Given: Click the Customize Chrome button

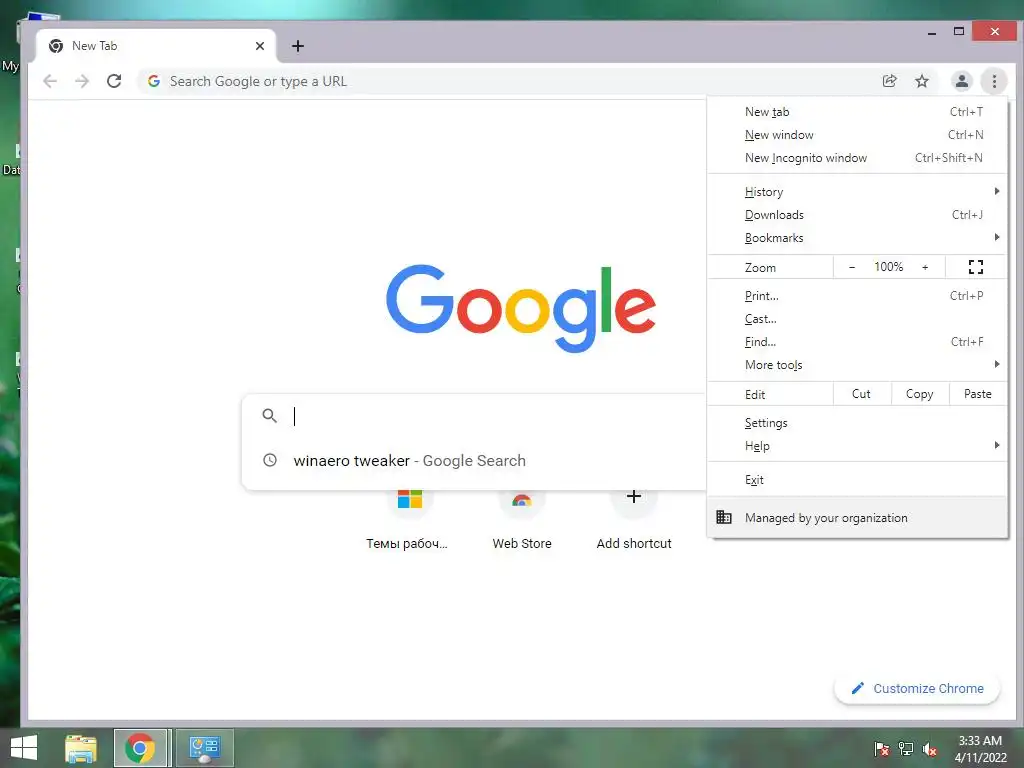Looking at the screenshot, I should 918,688.
